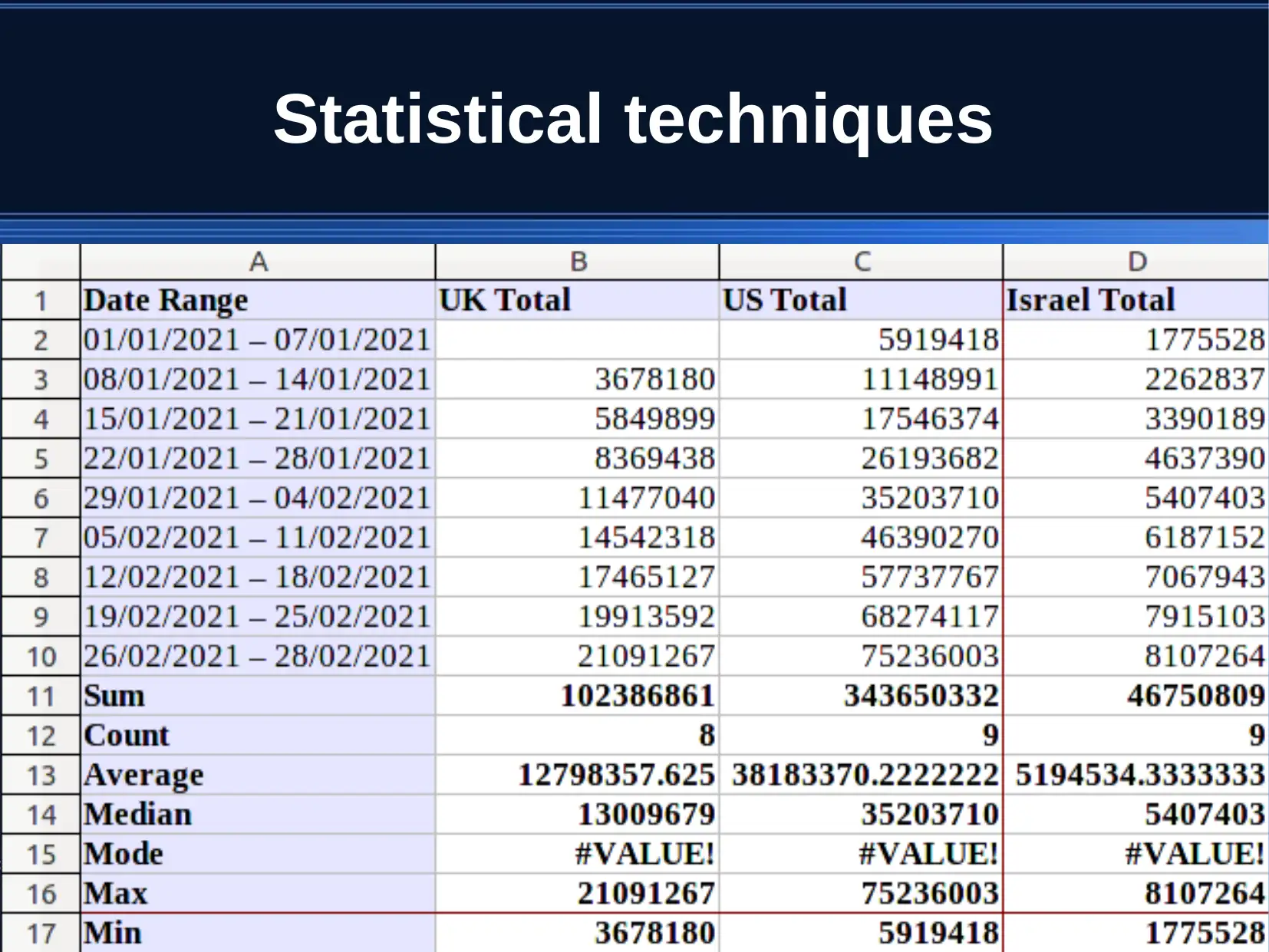
Task: Select the date cell 01/01/2021 – 07/01/2021
Action: 258,340
